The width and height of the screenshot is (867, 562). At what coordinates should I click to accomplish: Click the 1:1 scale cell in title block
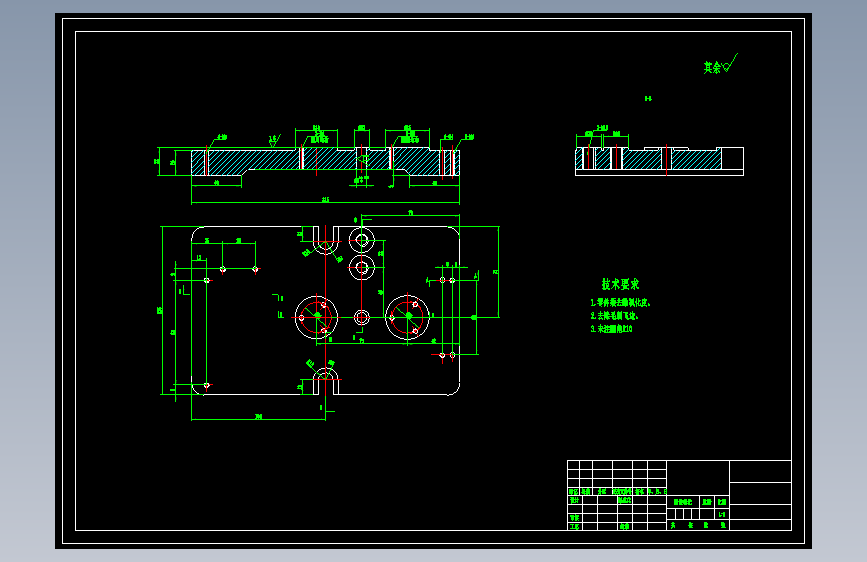point(722,514)
